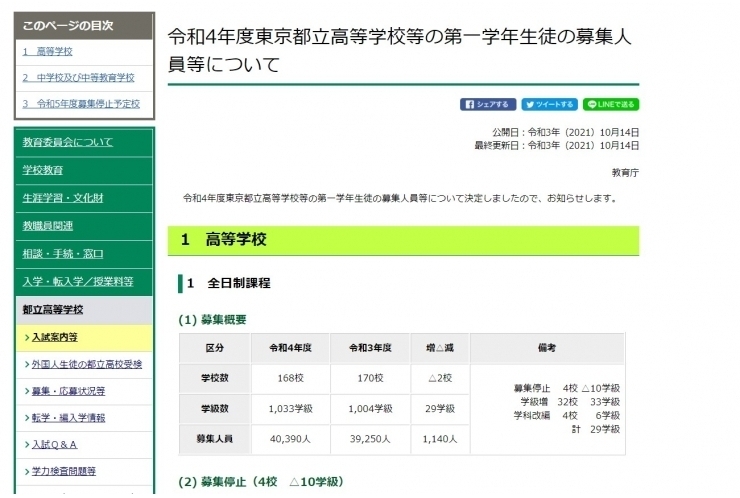
Task: Share page with Facebook シェアする button
Action: (x=488, y=104)
